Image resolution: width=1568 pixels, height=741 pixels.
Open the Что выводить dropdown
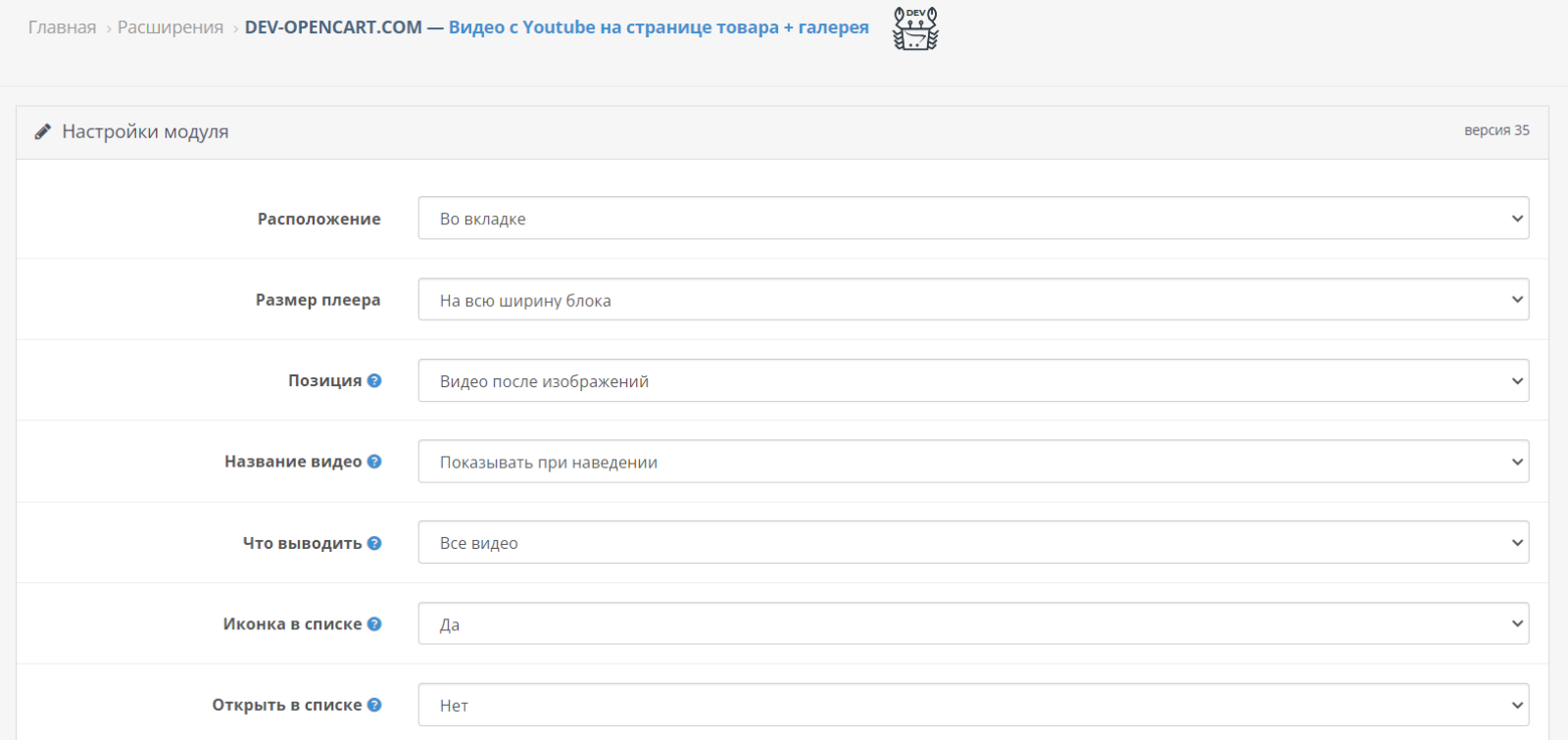[x=973, y=542]
